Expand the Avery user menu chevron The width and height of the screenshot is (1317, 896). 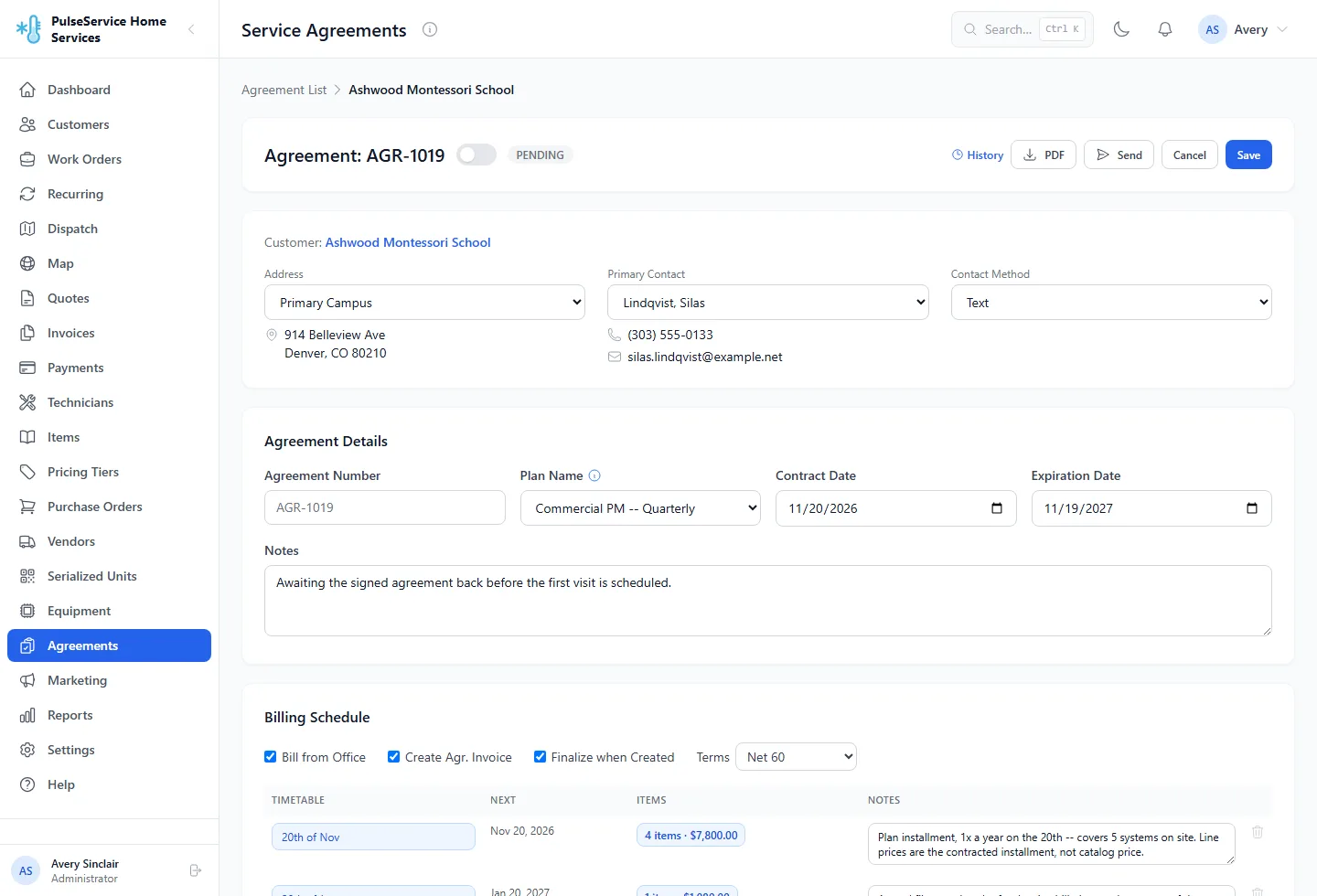pyautogui.click(x=1282, y=29)
